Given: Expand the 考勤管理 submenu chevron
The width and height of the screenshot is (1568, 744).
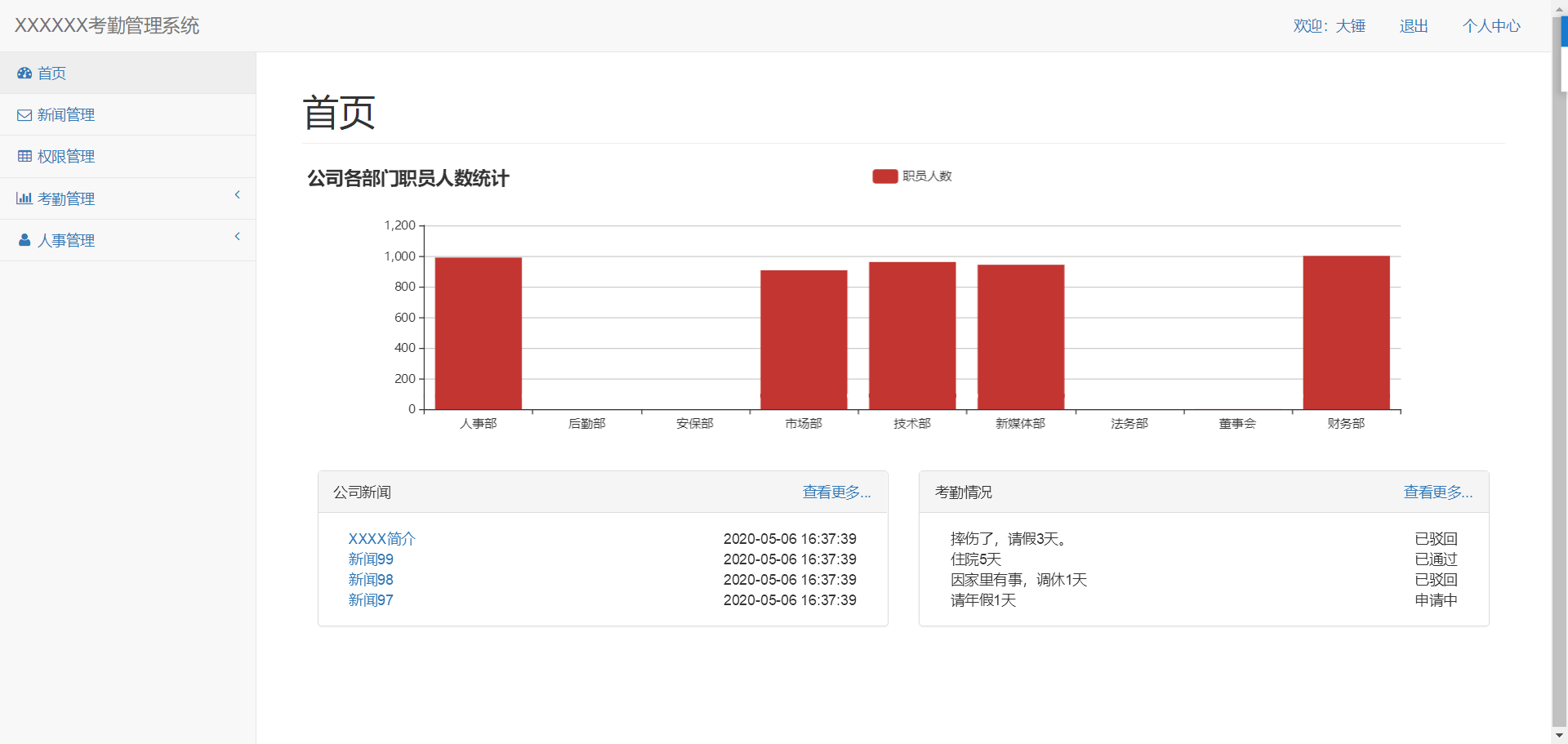Looking at the screenshot, I should 238,194.
